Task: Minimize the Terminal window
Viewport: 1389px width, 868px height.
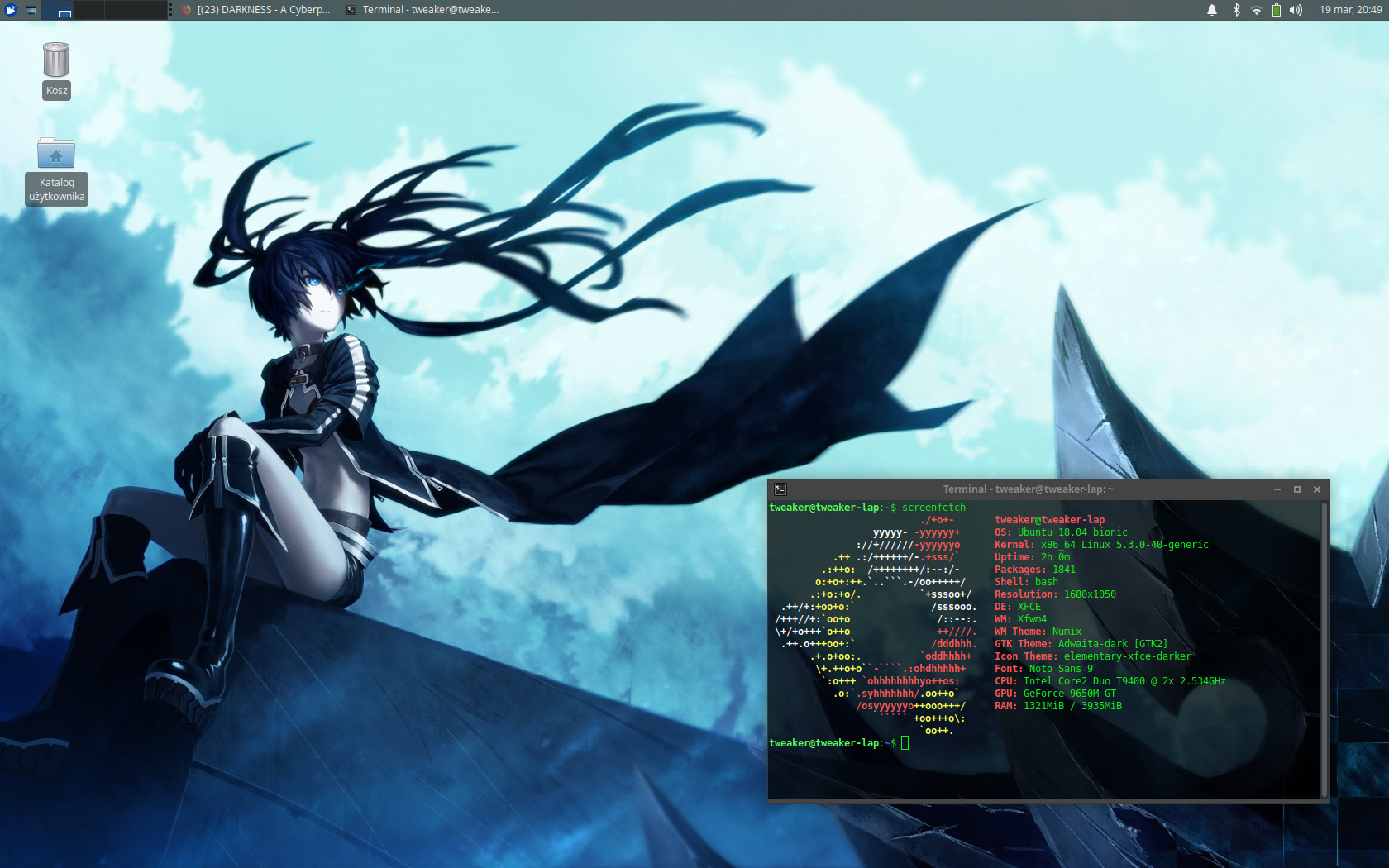Action: click(1277, 489)
